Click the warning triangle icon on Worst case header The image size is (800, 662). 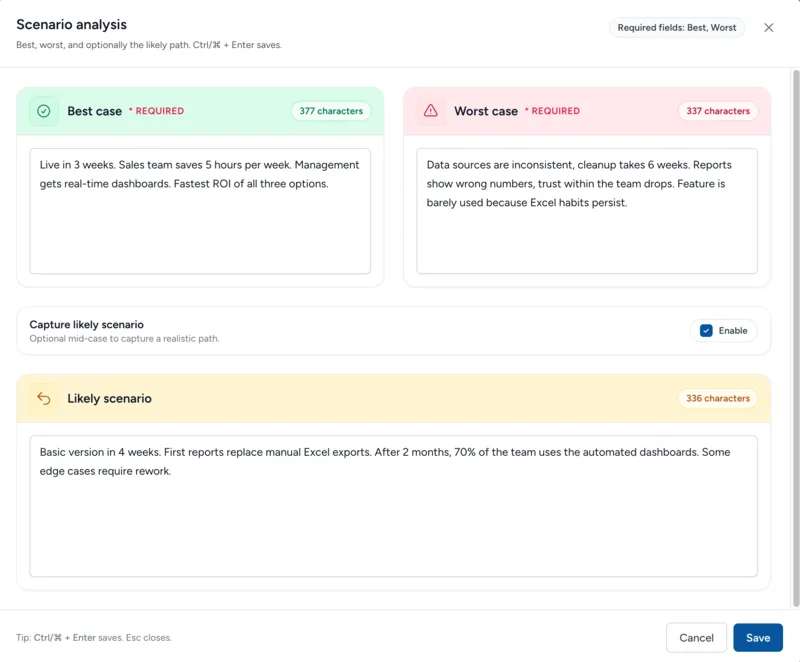[x=430, y=112]
